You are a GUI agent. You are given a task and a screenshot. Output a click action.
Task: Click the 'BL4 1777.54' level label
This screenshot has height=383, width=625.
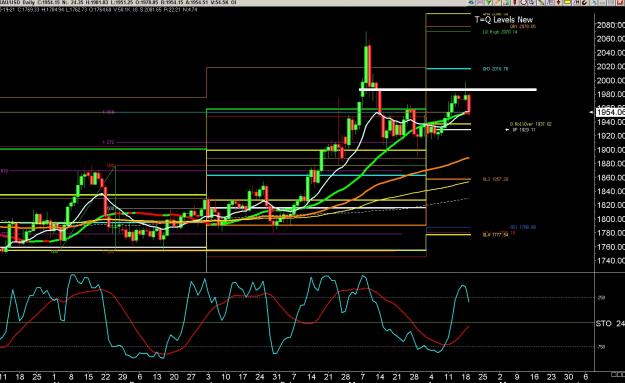pyautogui.click(x=495, y=235)
